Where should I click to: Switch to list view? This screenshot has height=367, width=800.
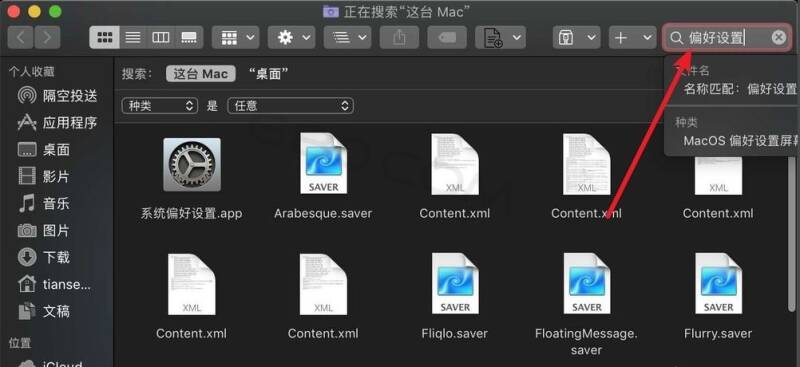[133, 37]
